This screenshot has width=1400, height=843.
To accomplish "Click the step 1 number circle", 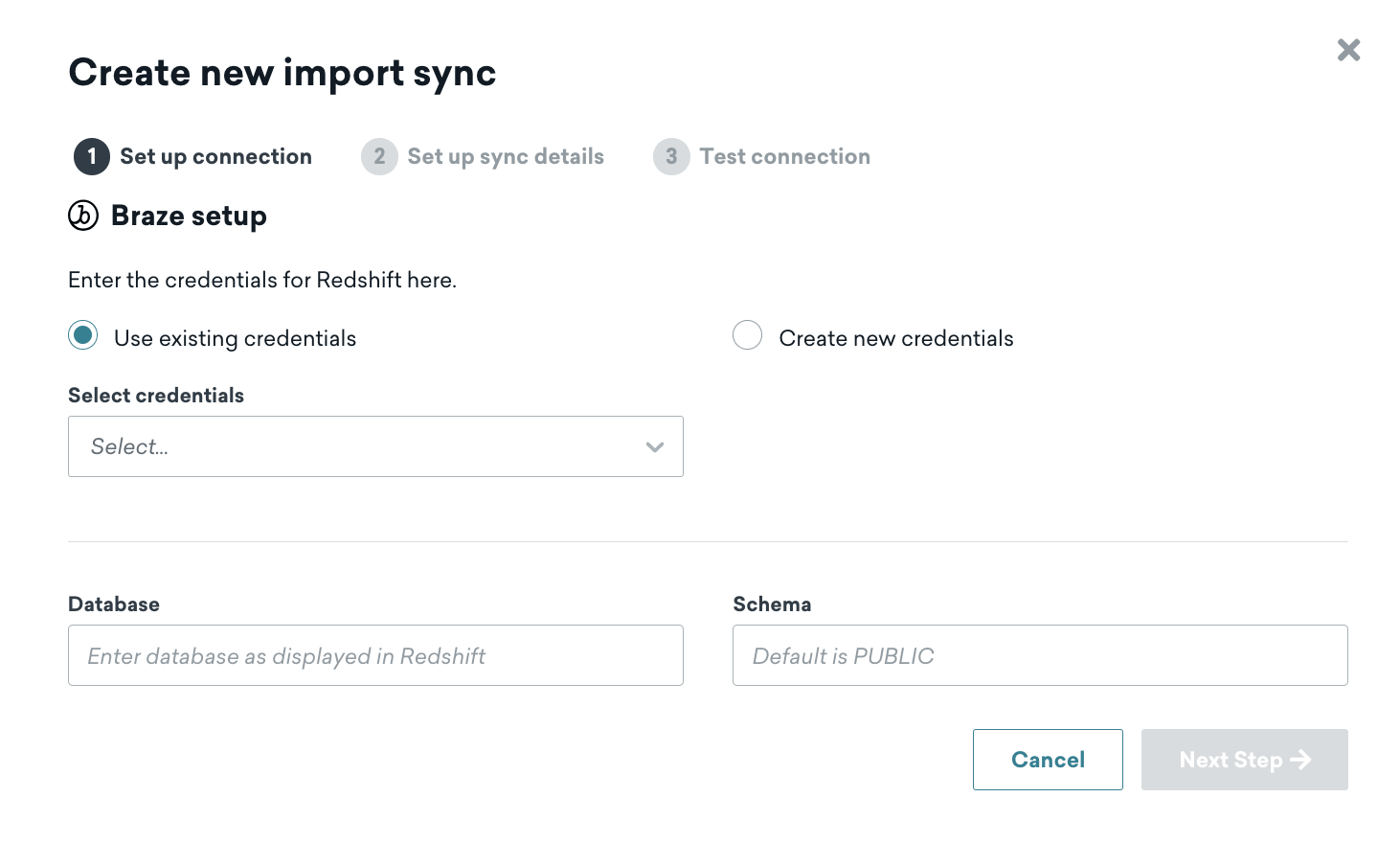I will 92,156.
